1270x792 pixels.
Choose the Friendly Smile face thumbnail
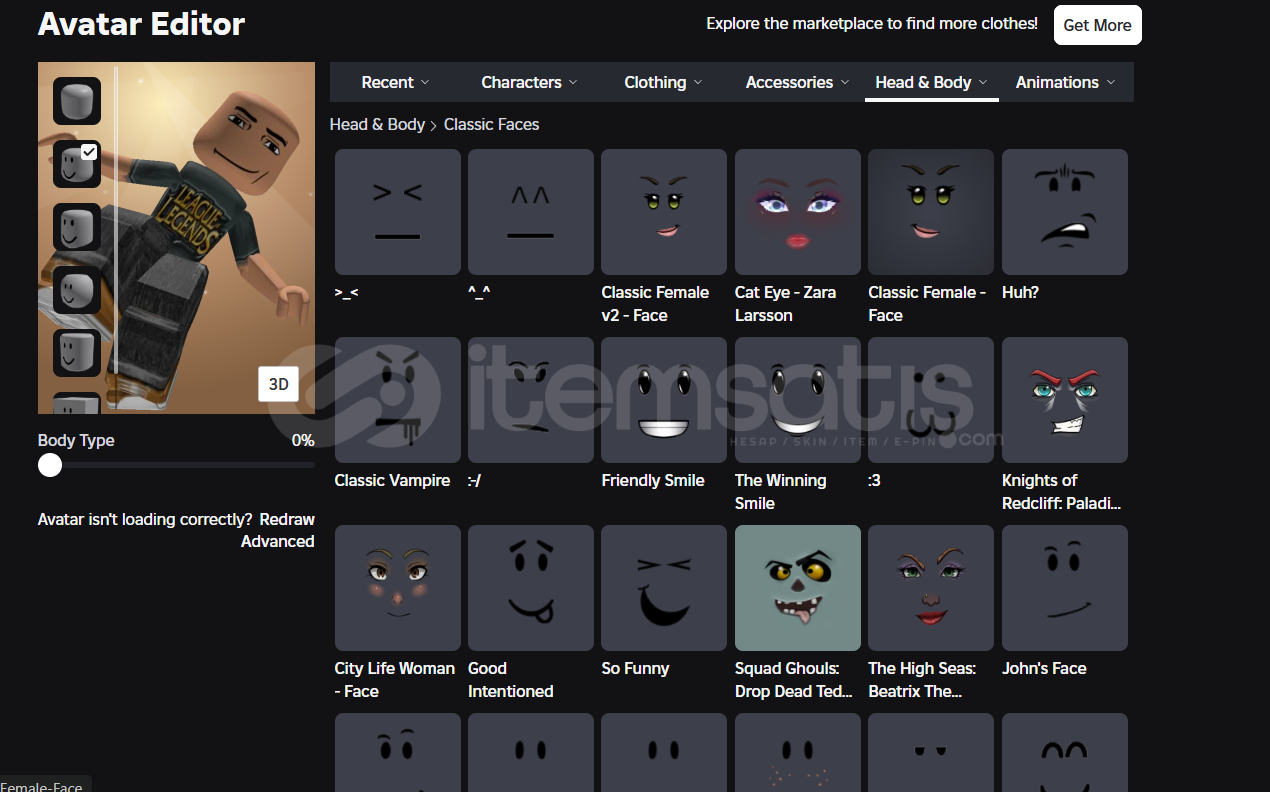tap(664, 400)
